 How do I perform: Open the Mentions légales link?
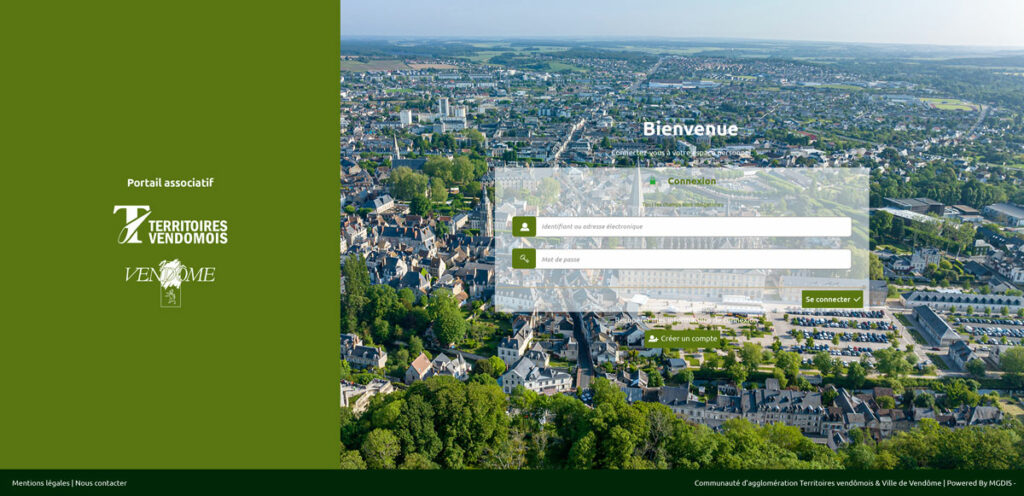[x=40, y=483]
